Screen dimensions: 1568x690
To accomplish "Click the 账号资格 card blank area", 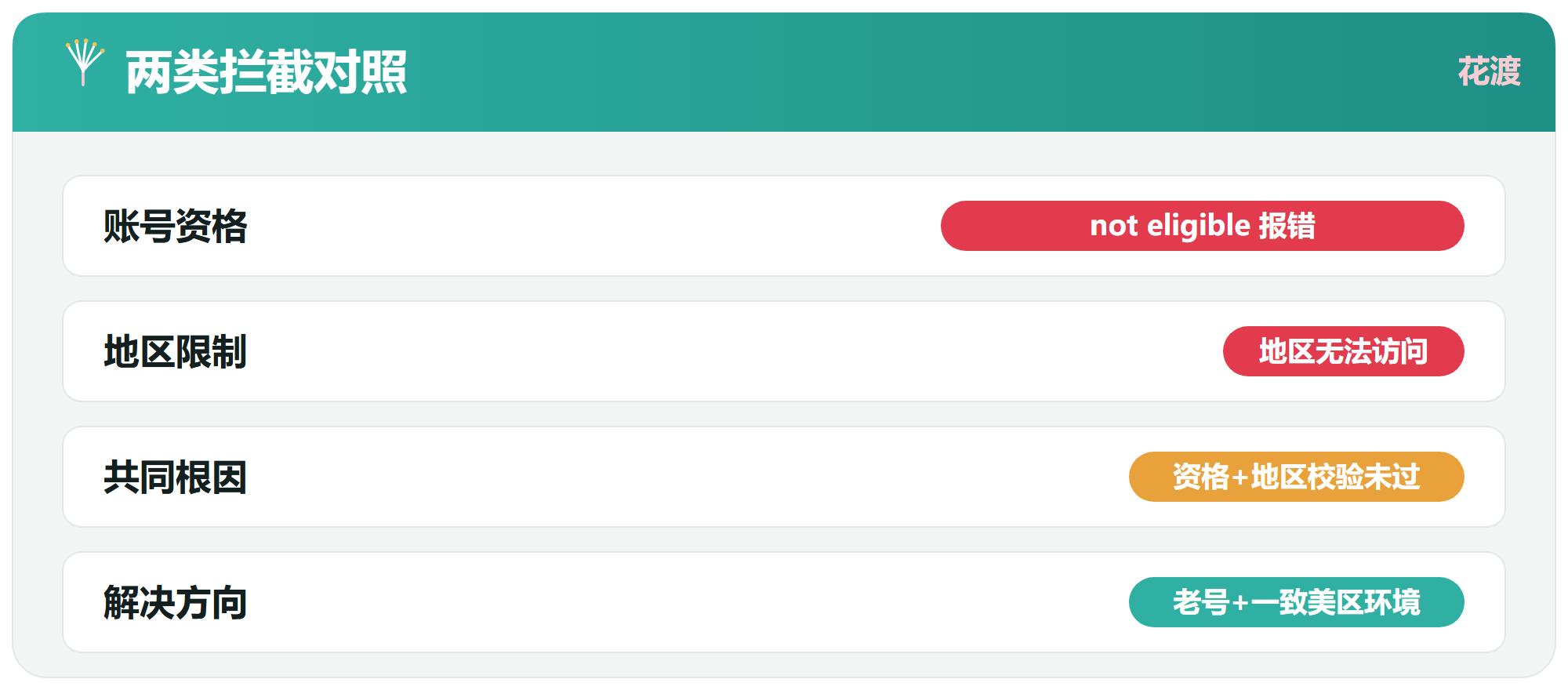I will [588, 226].
